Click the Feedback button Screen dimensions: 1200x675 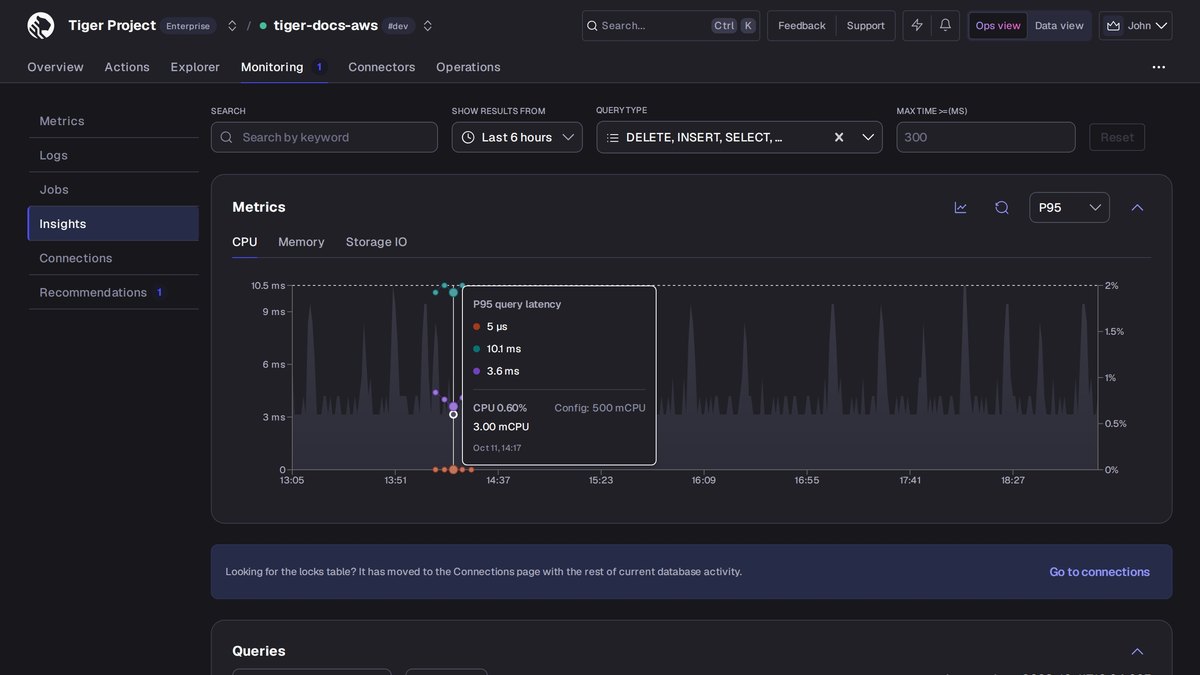point(802,26)
